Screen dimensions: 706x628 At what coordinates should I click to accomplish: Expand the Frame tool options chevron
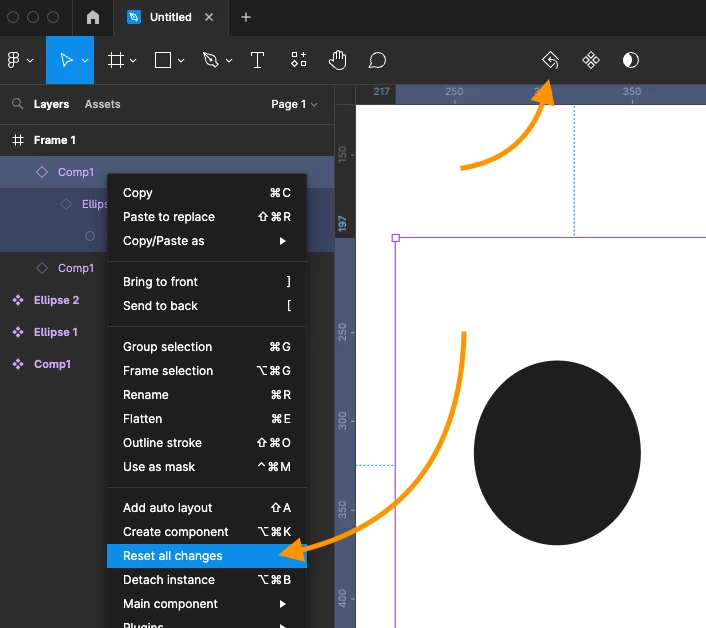coord(133,60)
